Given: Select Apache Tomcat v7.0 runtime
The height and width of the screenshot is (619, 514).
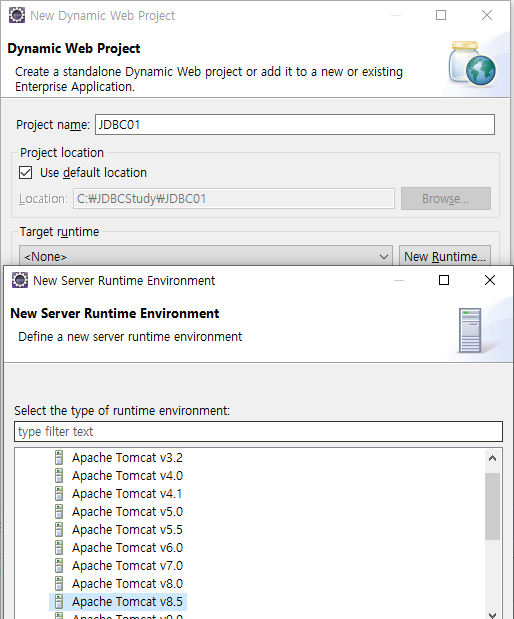Looking at the screenshot, I should point(127,566).
